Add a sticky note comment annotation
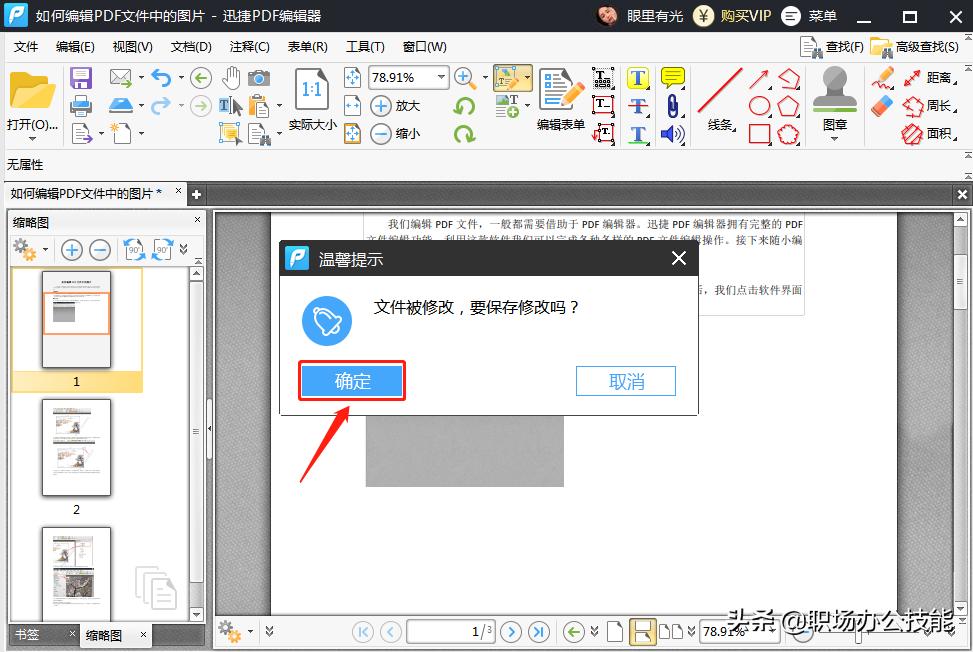 pyautogui.click(x=674, y=77)
